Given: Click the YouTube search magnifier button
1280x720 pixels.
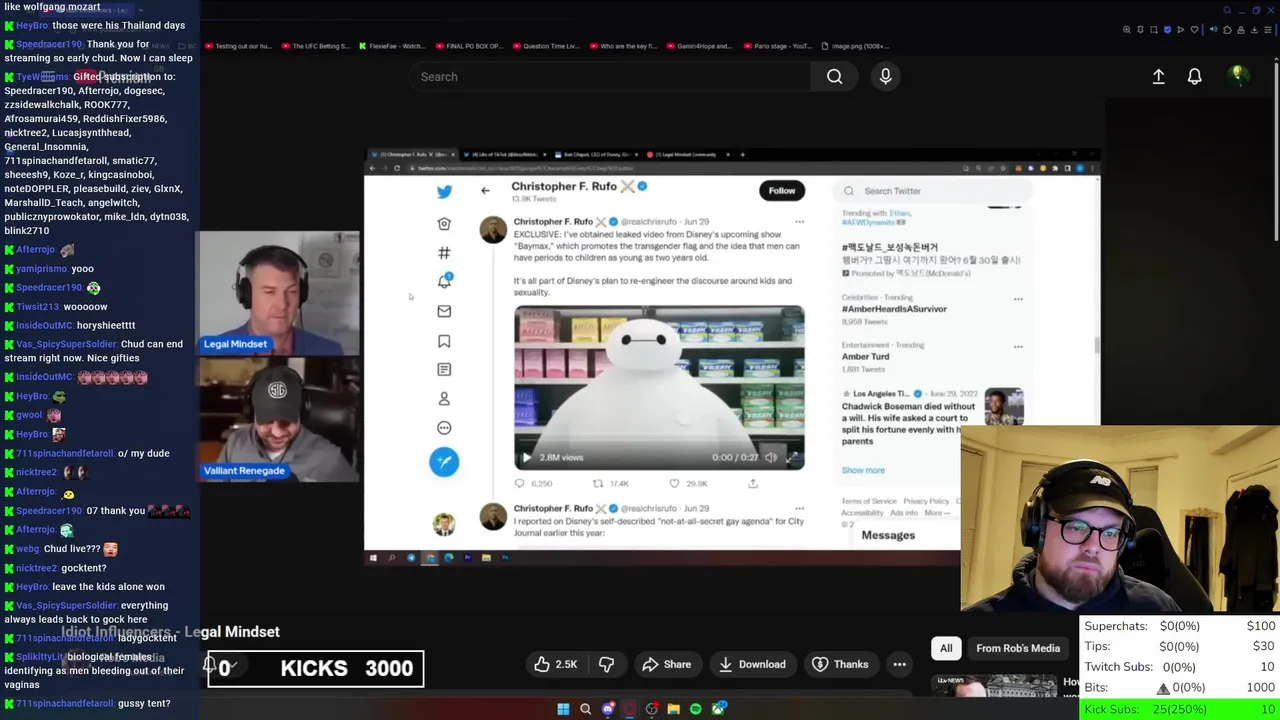Looking at the screenshot, I should coord(834,77).
